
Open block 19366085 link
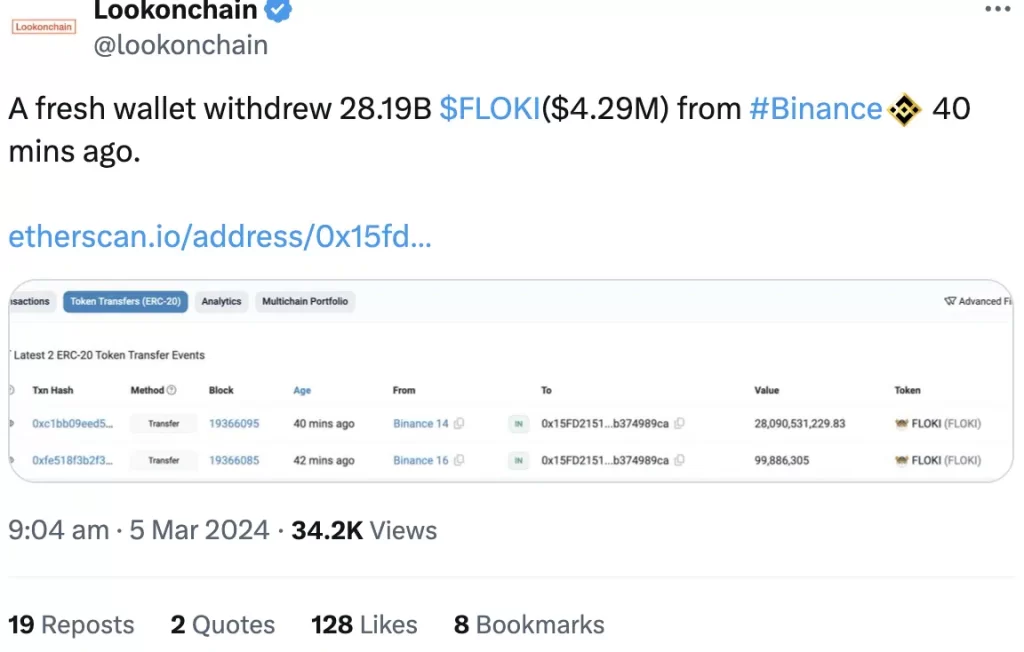[x=234, y=461]
